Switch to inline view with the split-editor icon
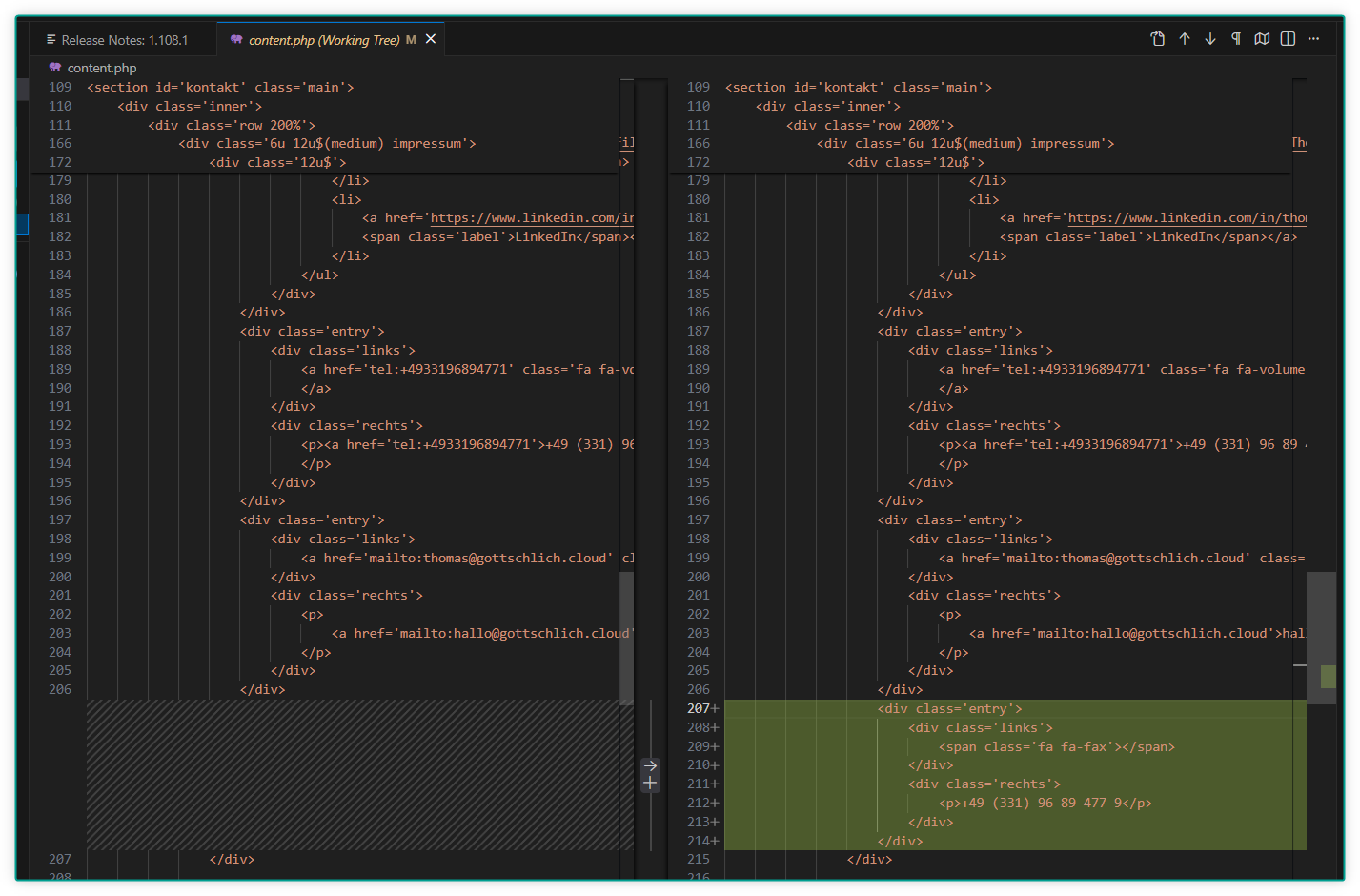This screenshot has width=1360, height=896. click(1286, 38)
